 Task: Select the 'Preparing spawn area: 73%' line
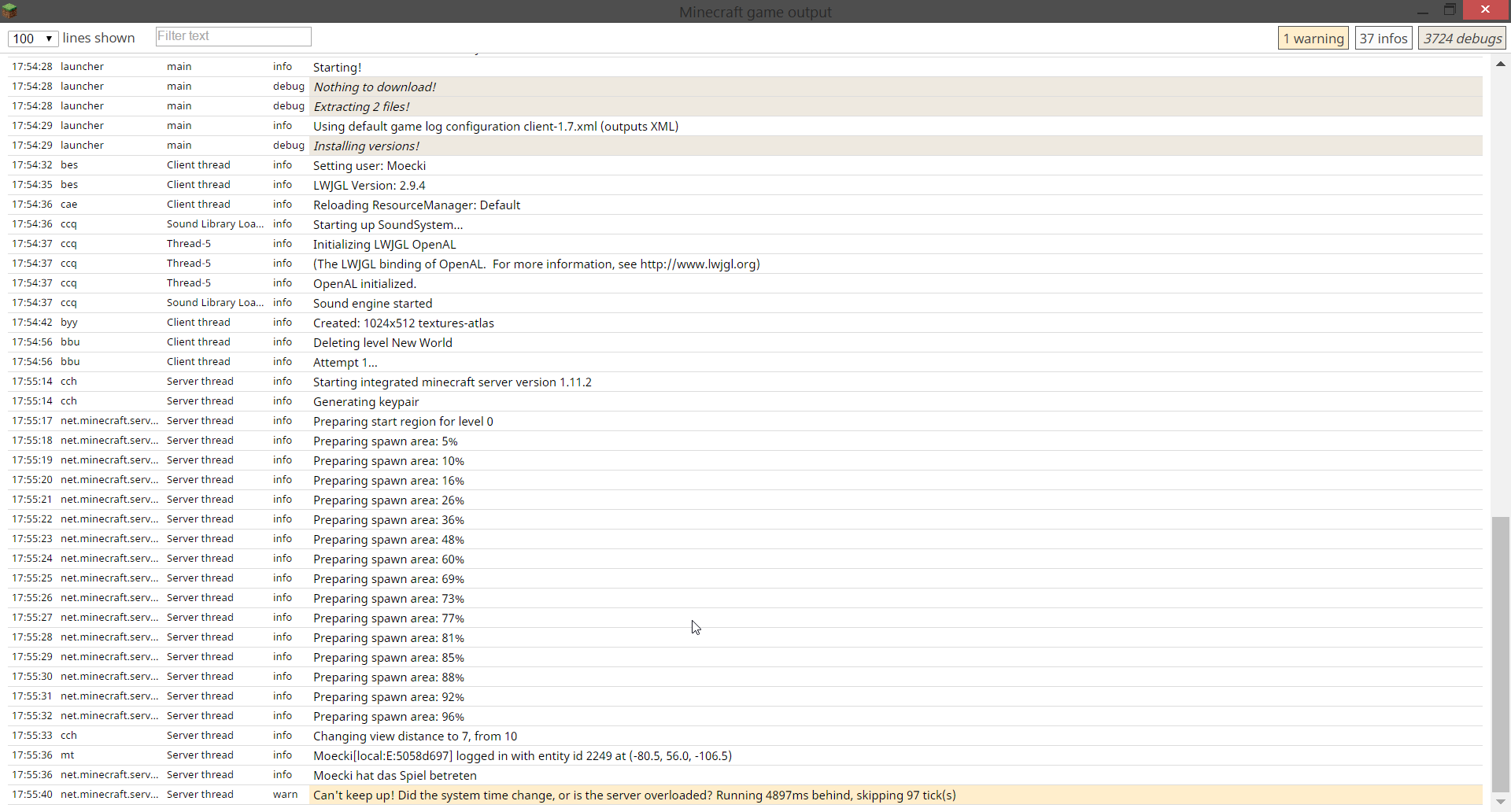(x=745, y=598)
